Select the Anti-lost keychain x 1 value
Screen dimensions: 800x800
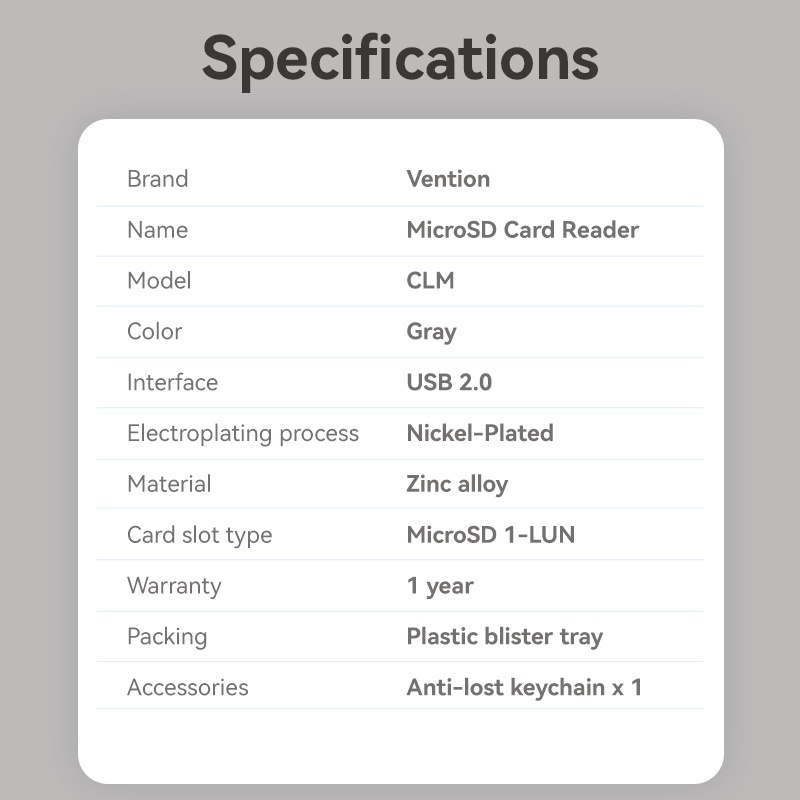coord(523,688)
